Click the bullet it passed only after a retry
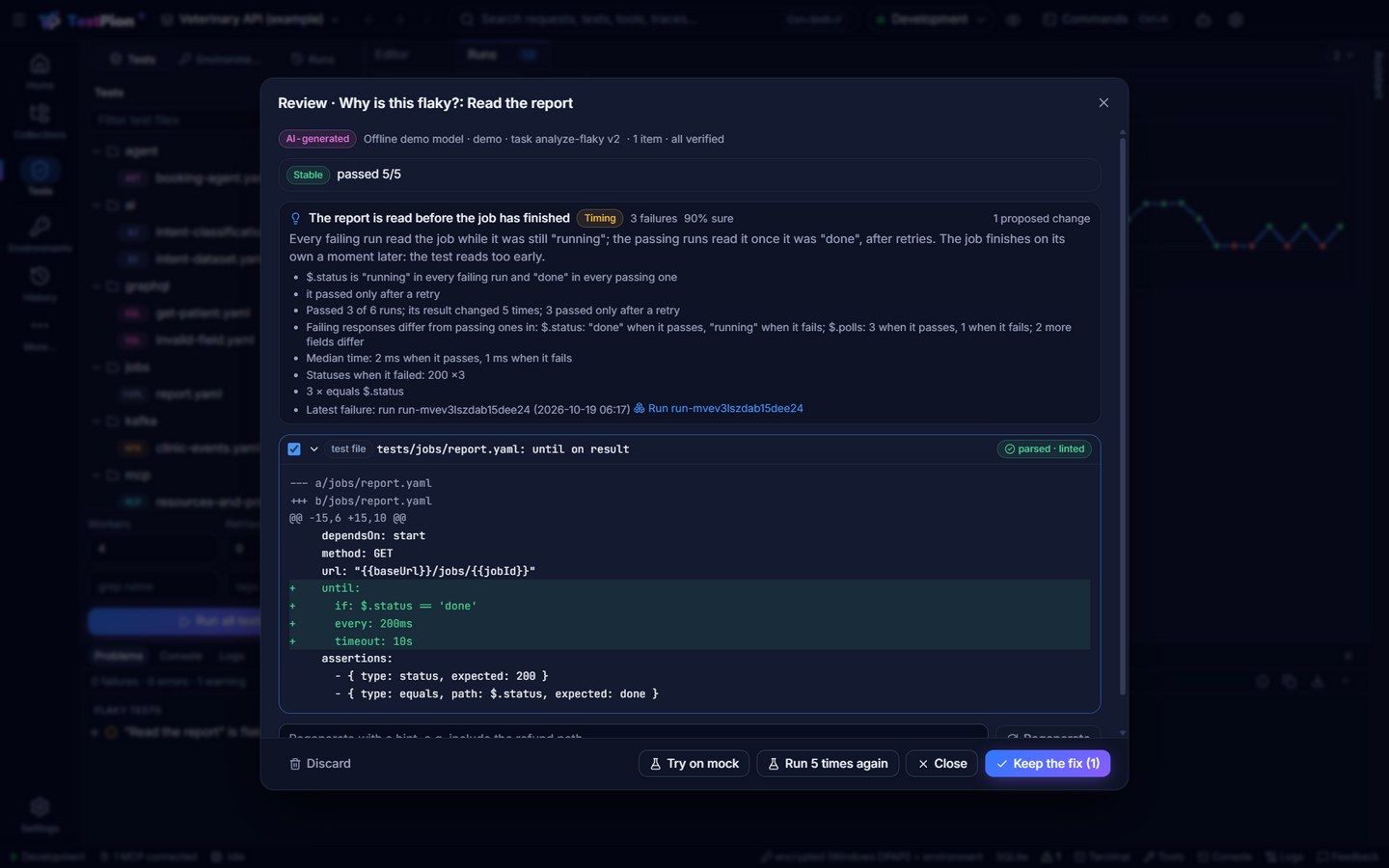 pos(372,294)
